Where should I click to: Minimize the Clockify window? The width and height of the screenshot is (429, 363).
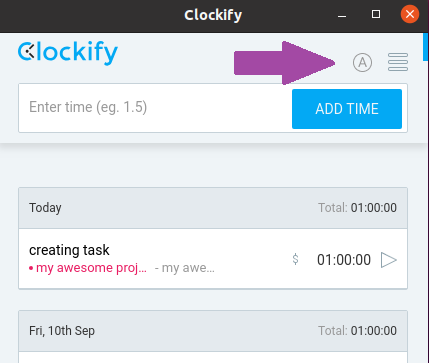tap(342, 15)
